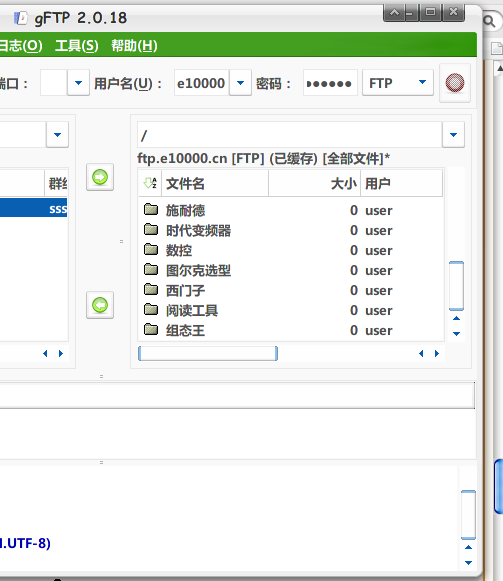Sort by 用户 column header
Viewport: 503px width, 581px height.
click(x=401, y=183)
